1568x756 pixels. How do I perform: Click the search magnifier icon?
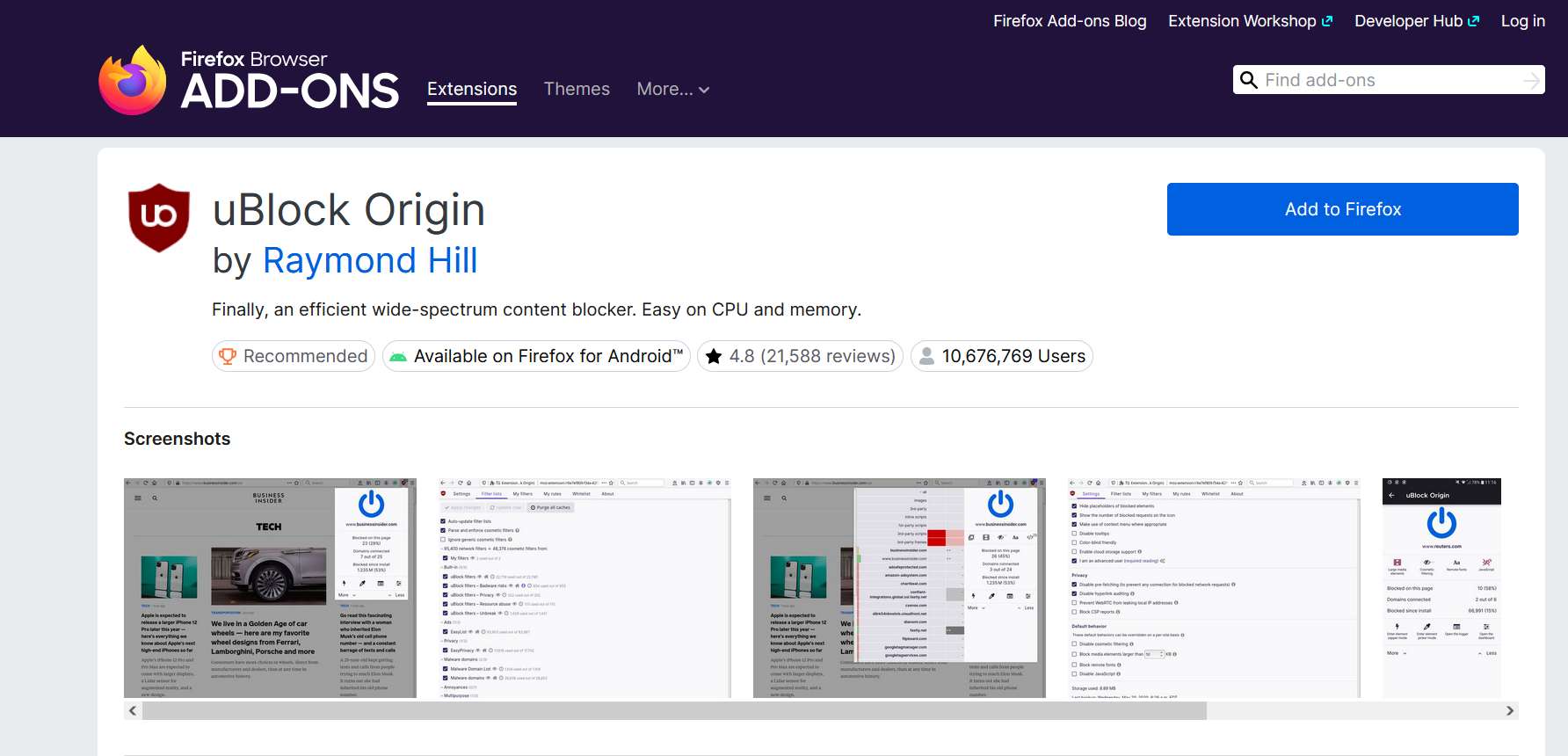pos(1248,80)
